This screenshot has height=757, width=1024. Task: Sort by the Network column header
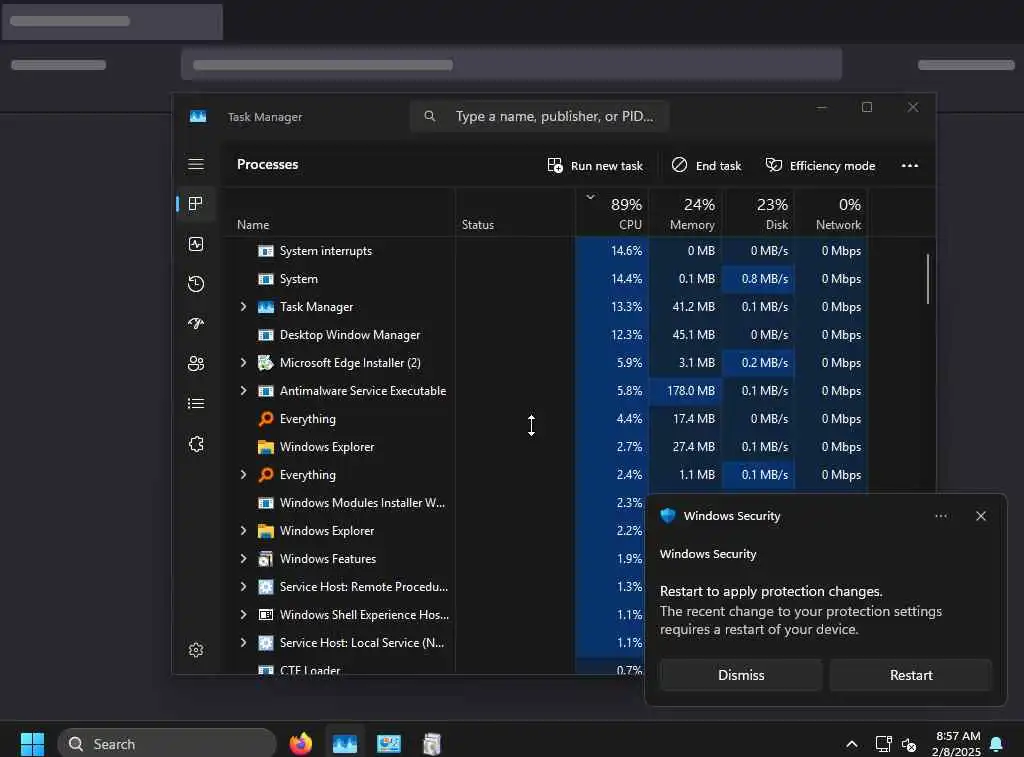coord(831,212)
